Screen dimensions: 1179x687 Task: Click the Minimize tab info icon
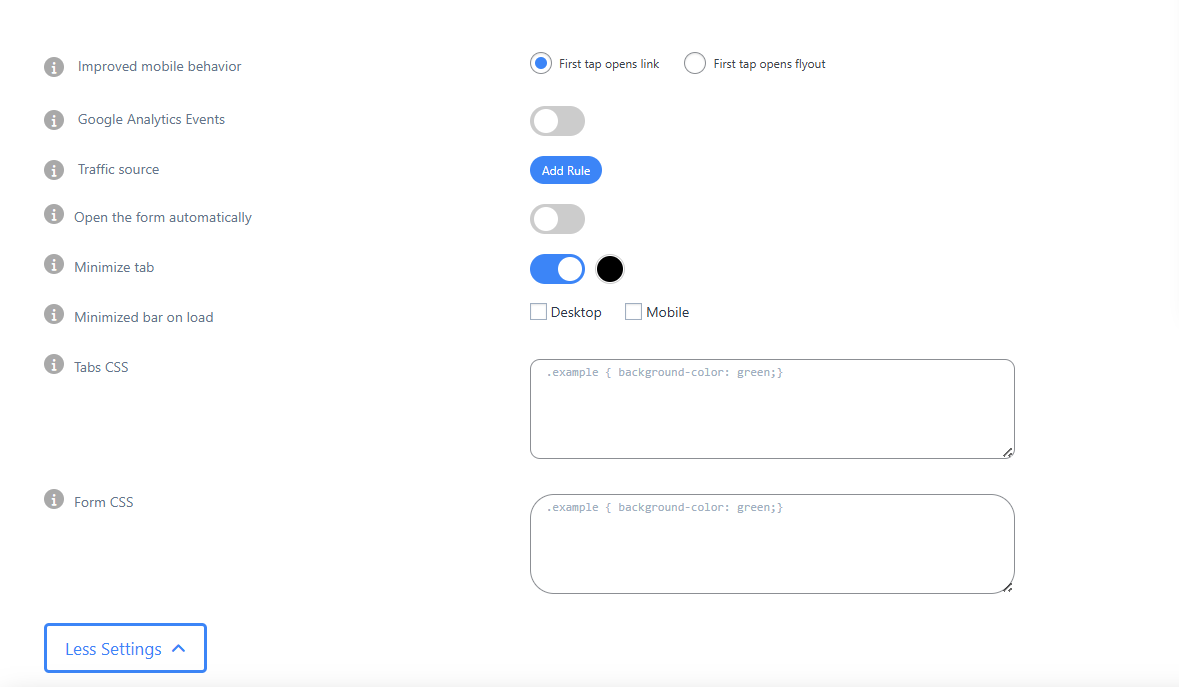[x=54, y=264]
